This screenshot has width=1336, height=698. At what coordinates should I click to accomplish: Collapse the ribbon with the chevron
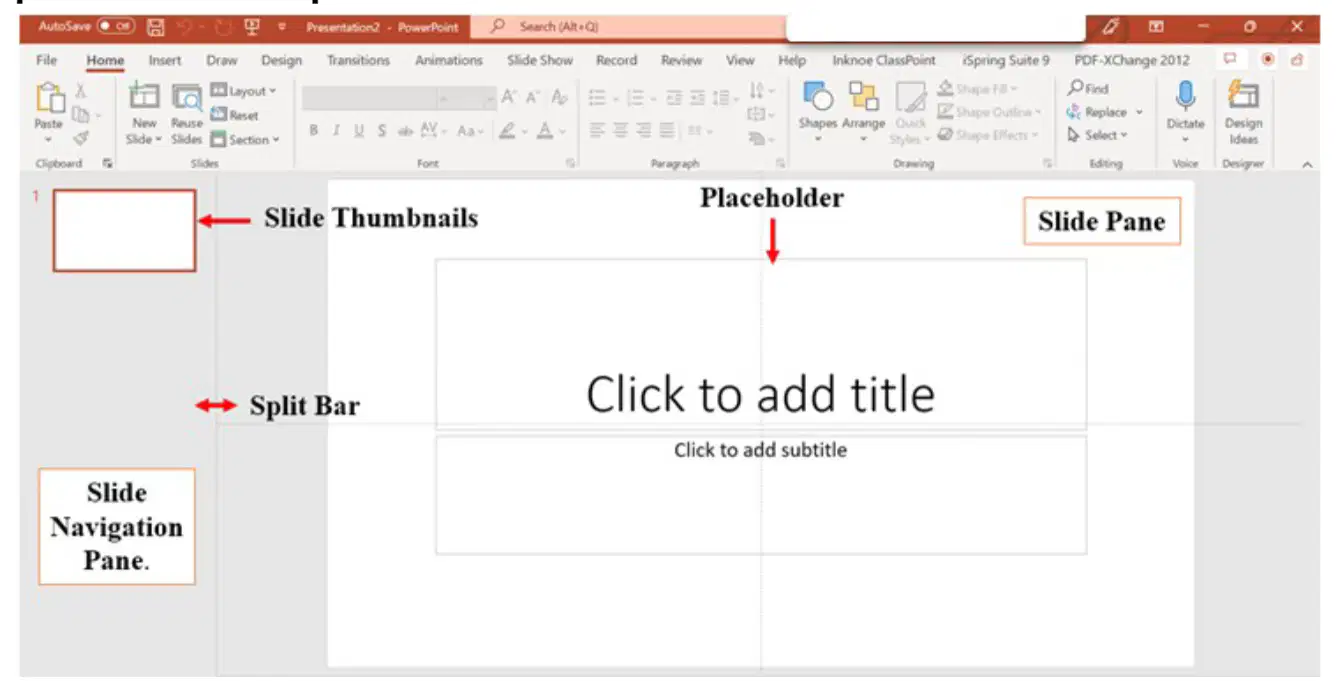tap(1309, 164)
